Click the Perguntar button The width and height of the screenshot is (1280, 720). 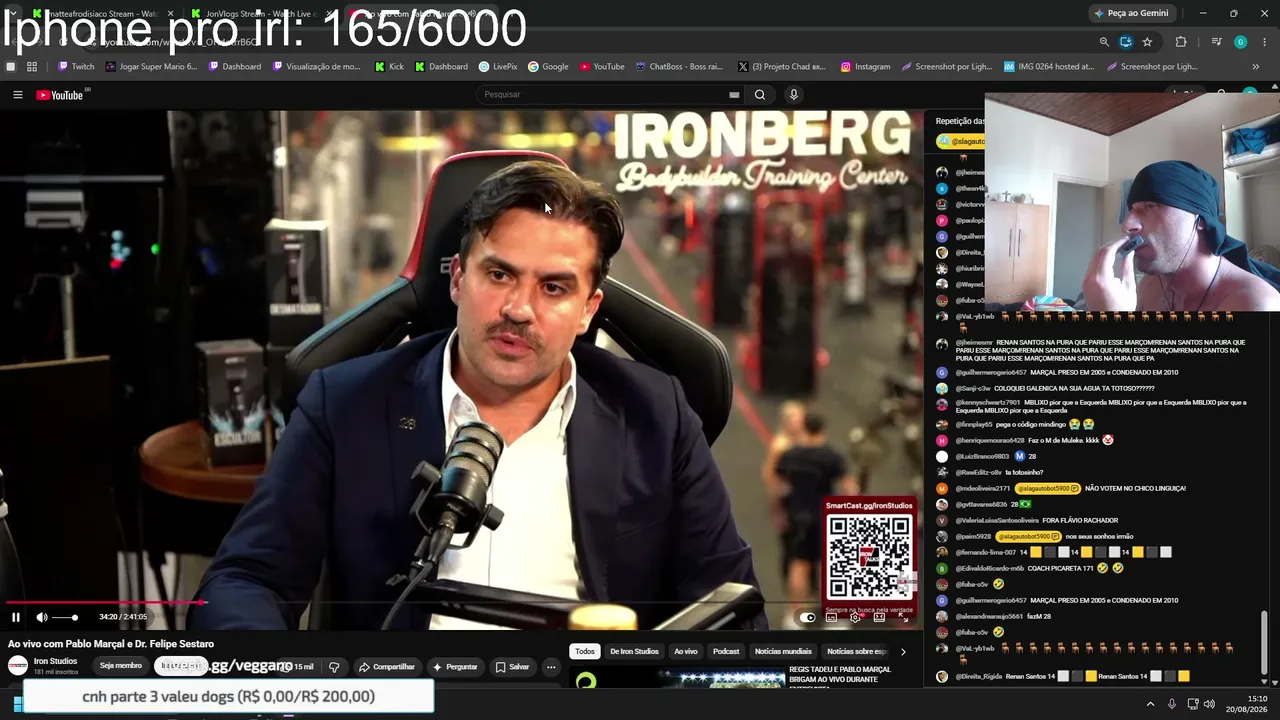455,667
